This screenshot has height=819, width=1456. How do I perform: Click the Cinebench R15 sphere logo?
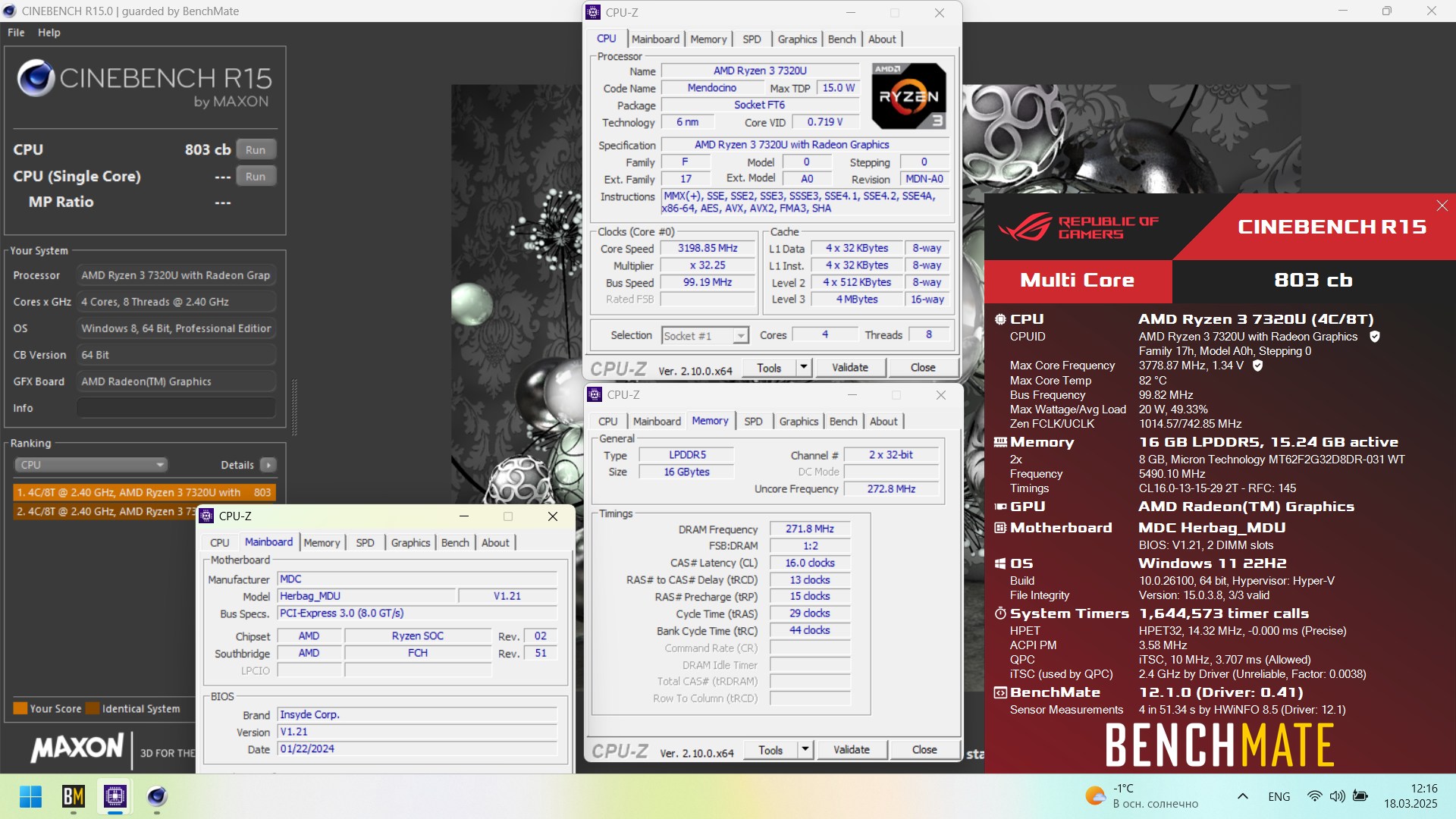[36, 77]
